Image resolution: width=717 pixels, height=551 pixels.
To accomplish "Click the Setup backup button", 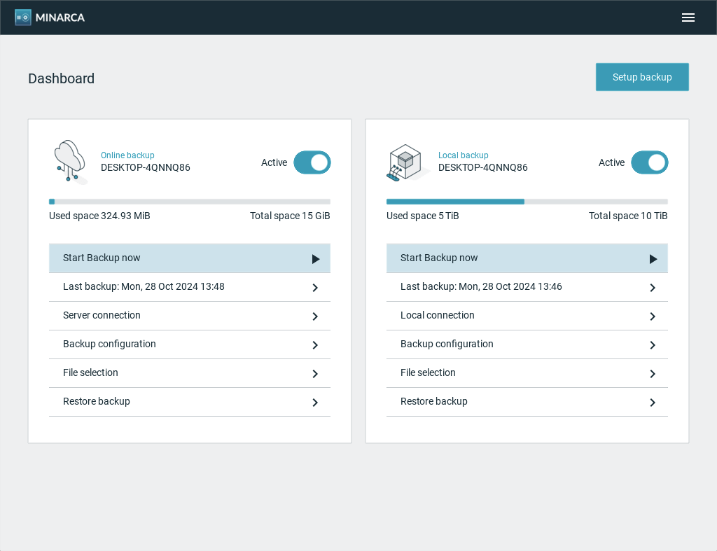I will coord(642,77).
